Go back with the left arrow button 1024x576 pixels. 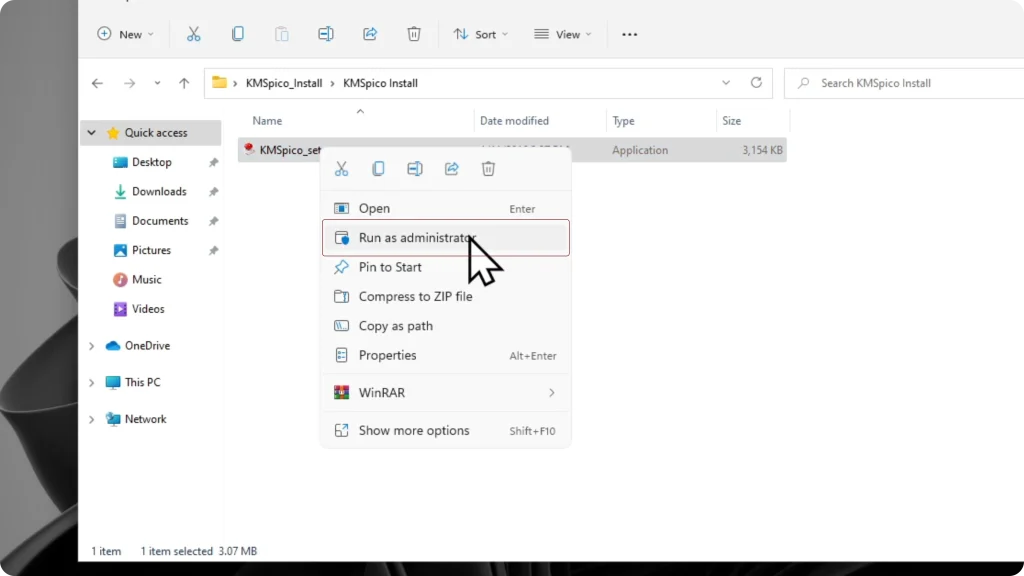point(97,83)
